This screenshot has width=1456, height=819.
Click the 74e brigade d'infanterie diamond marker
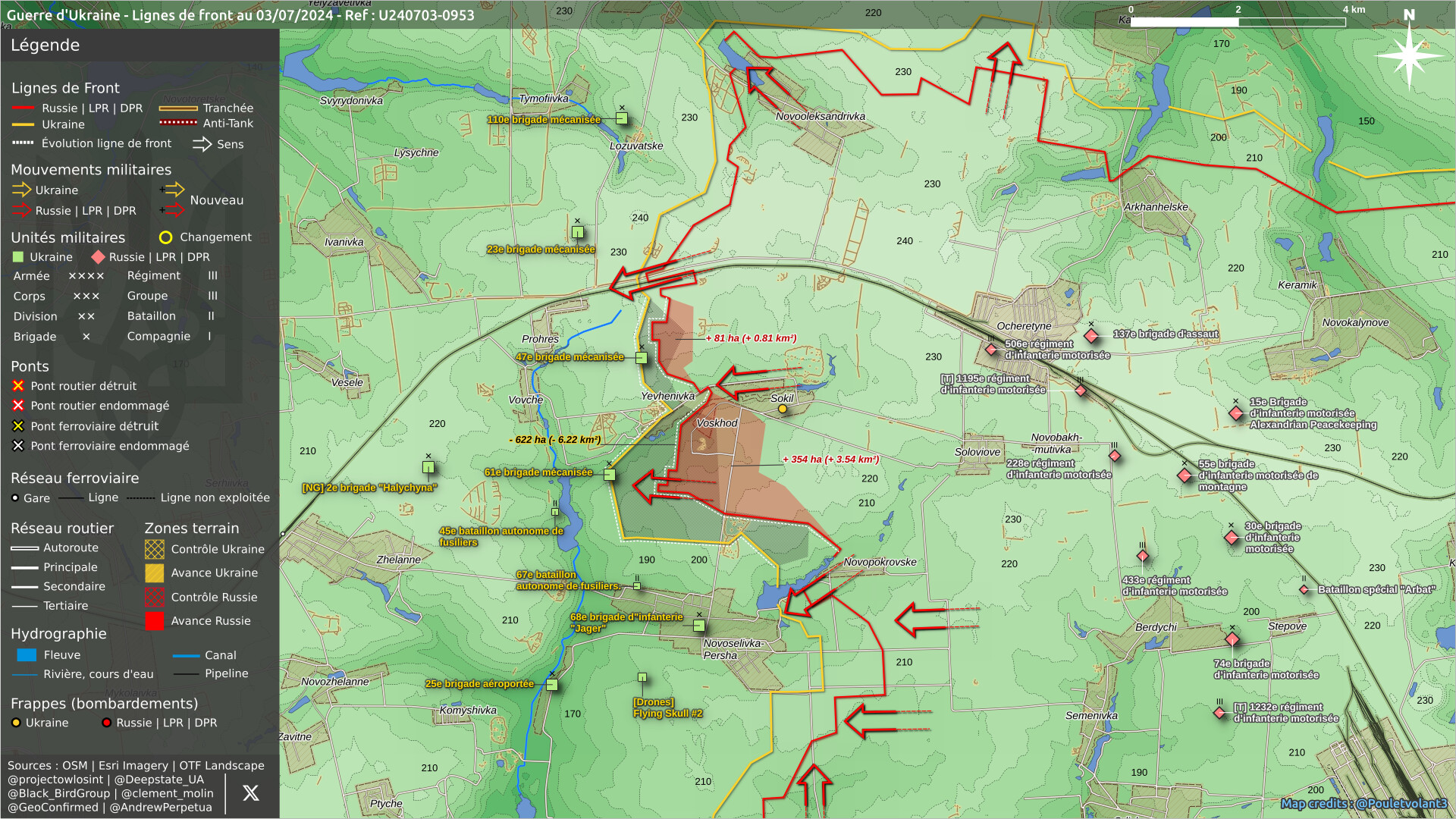[x=1232, y=640]
